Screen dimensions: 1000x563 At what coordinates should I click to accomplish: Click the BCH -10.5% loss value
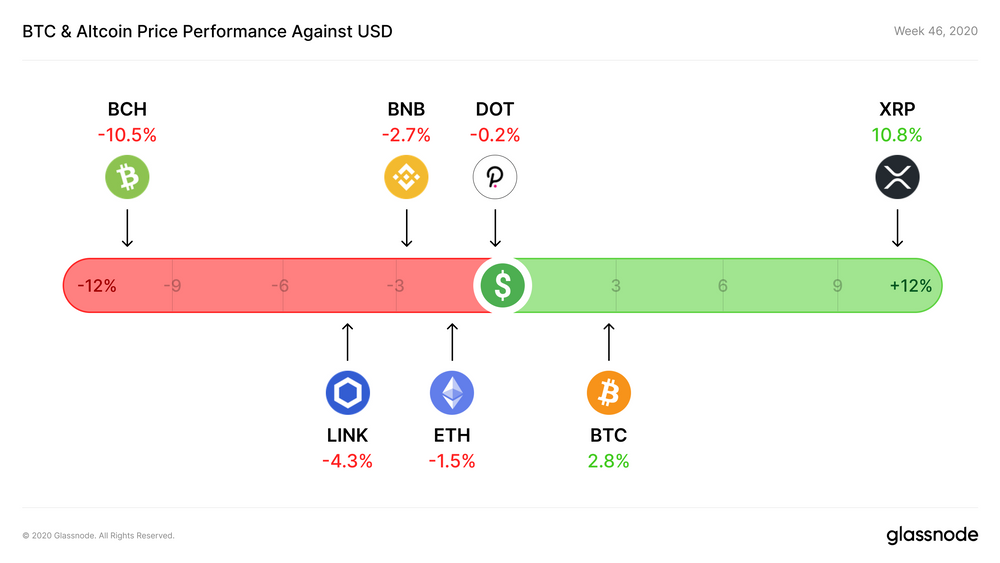click(127, 135)
